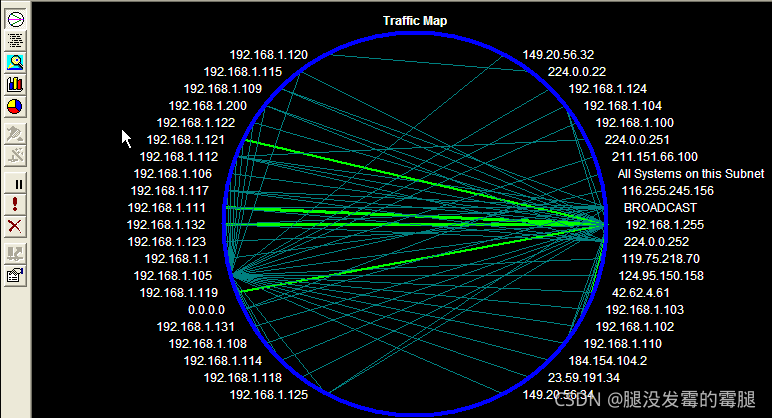Select host 192.168.1.120 on the map
This screenshot has height=418, width=772.
click(x=268, y=55)
